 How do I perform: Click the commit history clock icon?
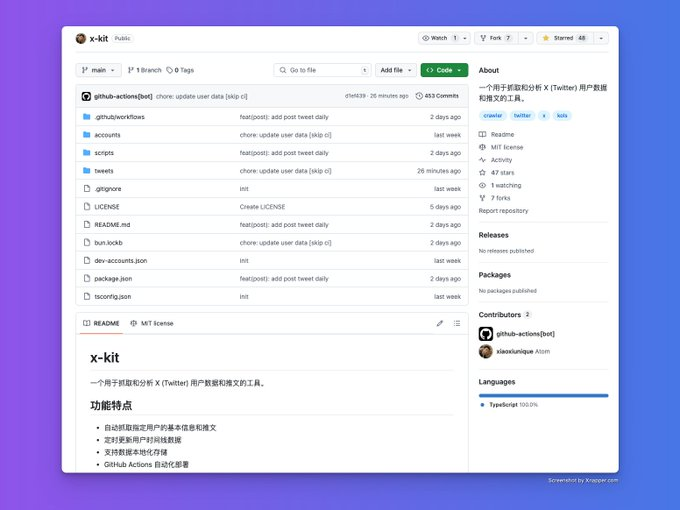(x=419, y=96)
